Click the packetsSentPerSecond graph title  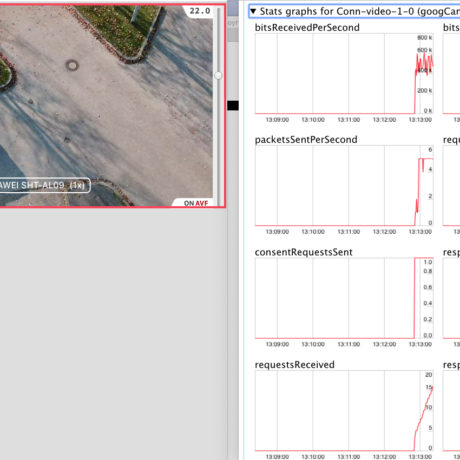click(x=306, y=139)
